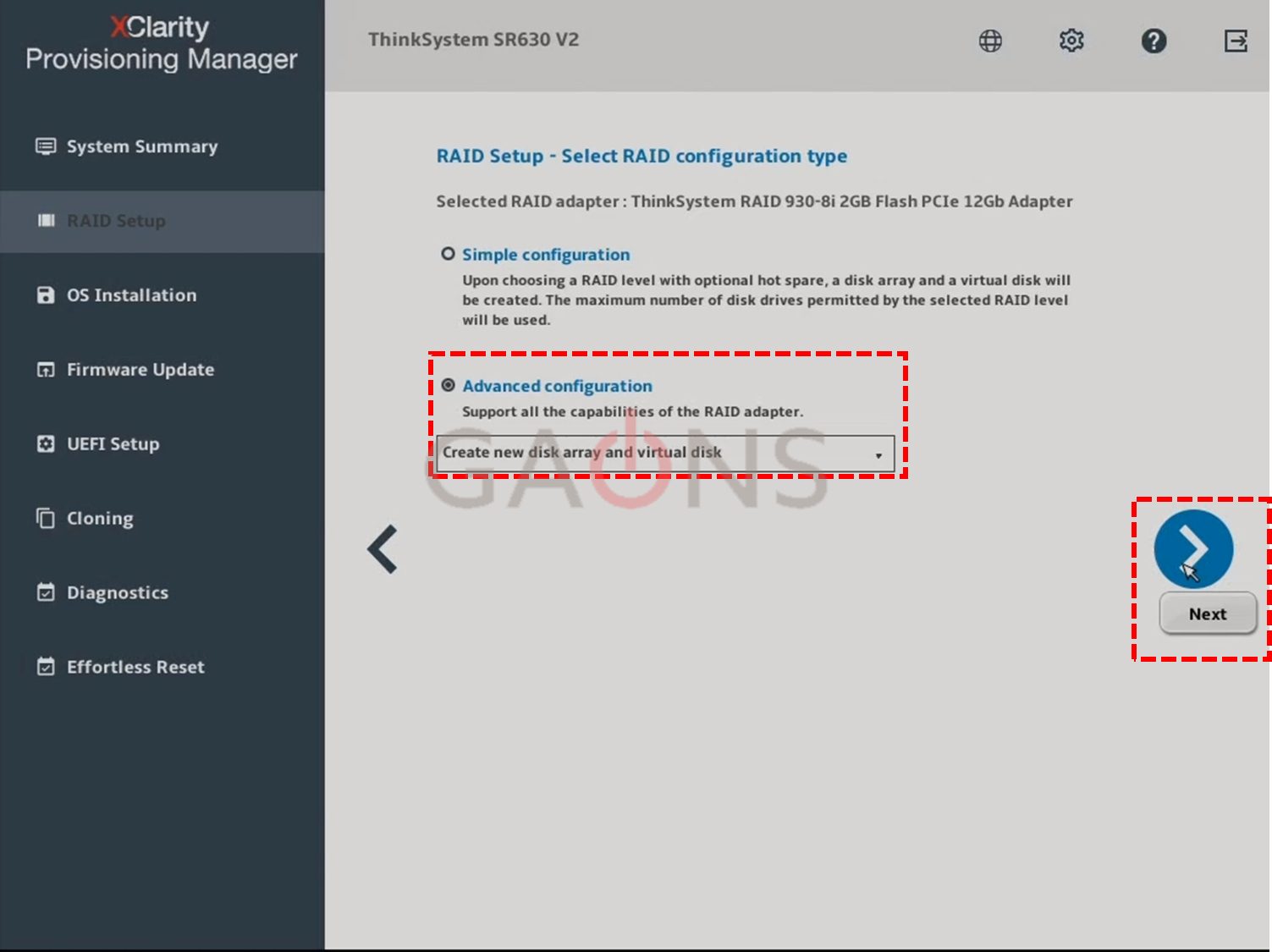This screenshot has width=1272, height=952.
Task: Open Diagnostics menu item
Action: (x=162, y=592)
